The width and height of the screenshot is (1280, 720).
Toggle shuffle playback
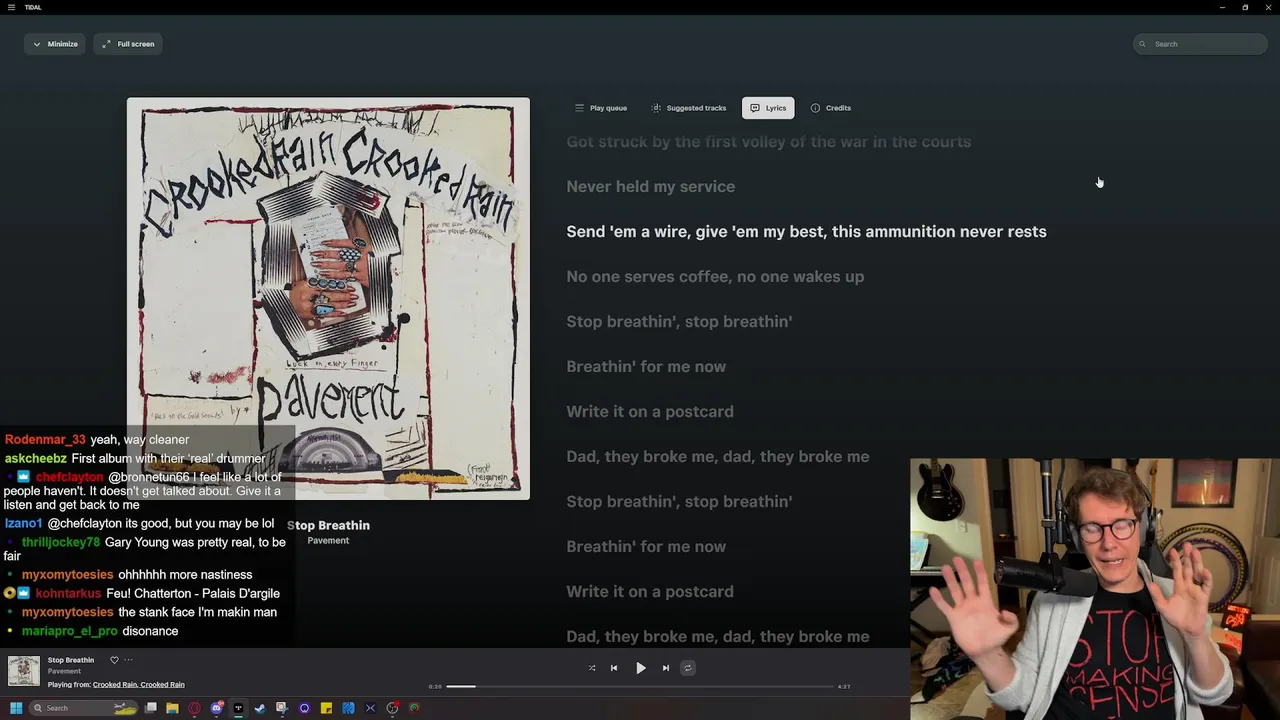tap(592, 668)
